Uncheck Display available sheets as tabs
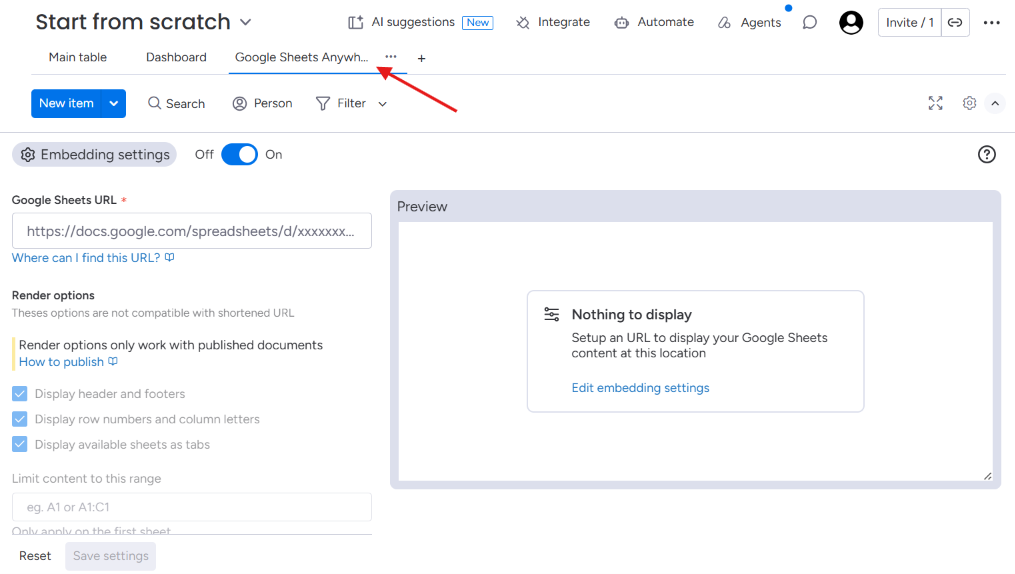Viewport: 1015px width, 574px height. coord(20,445)
